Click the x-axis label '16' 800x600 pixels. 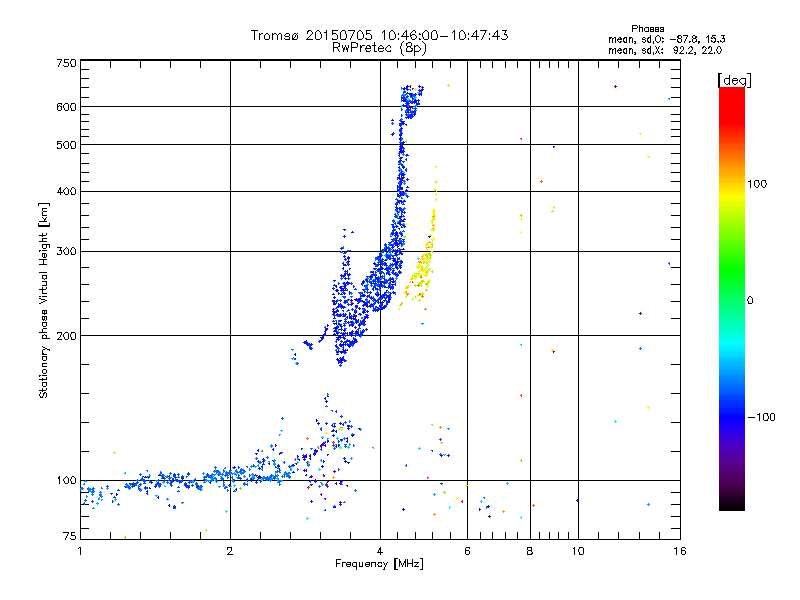[680, 551]
